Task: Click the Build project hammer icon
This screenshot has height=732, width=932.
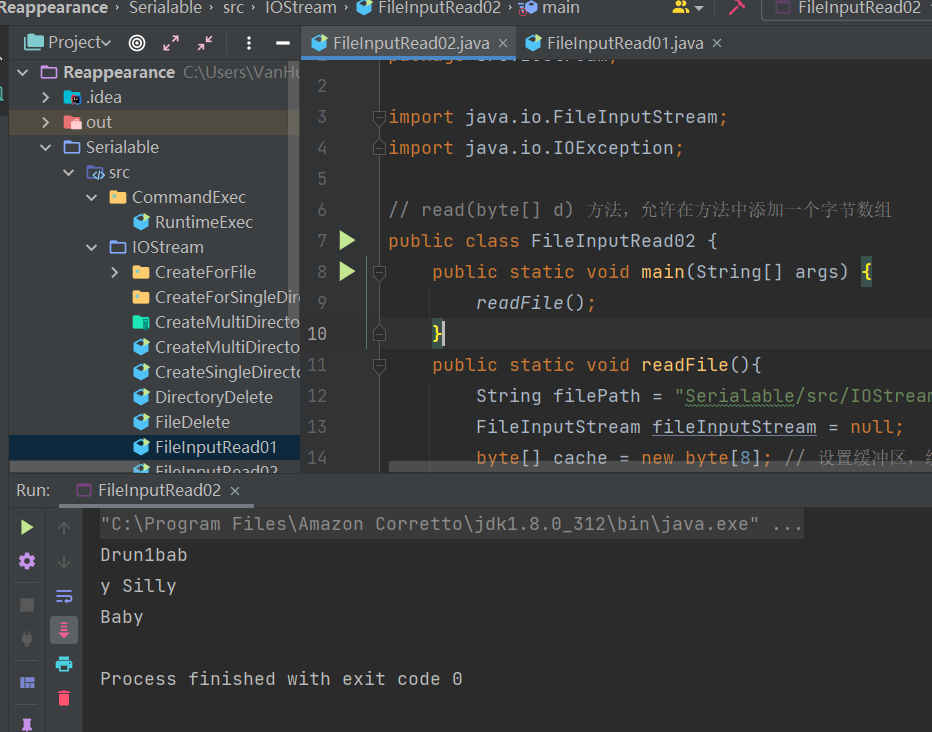Action: pos(737,8)
